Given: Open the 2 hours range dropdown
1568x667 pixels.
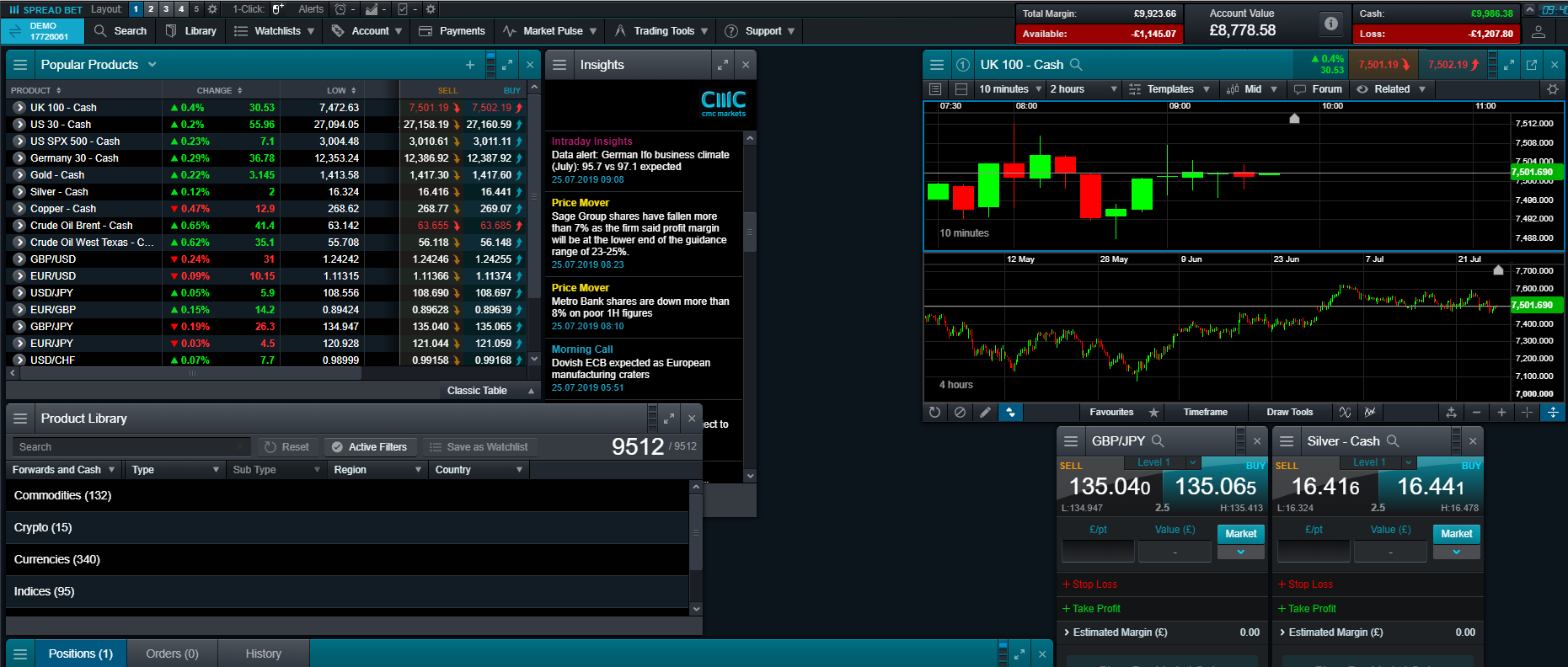Looking at the screenshot, I should (1084, 89).
